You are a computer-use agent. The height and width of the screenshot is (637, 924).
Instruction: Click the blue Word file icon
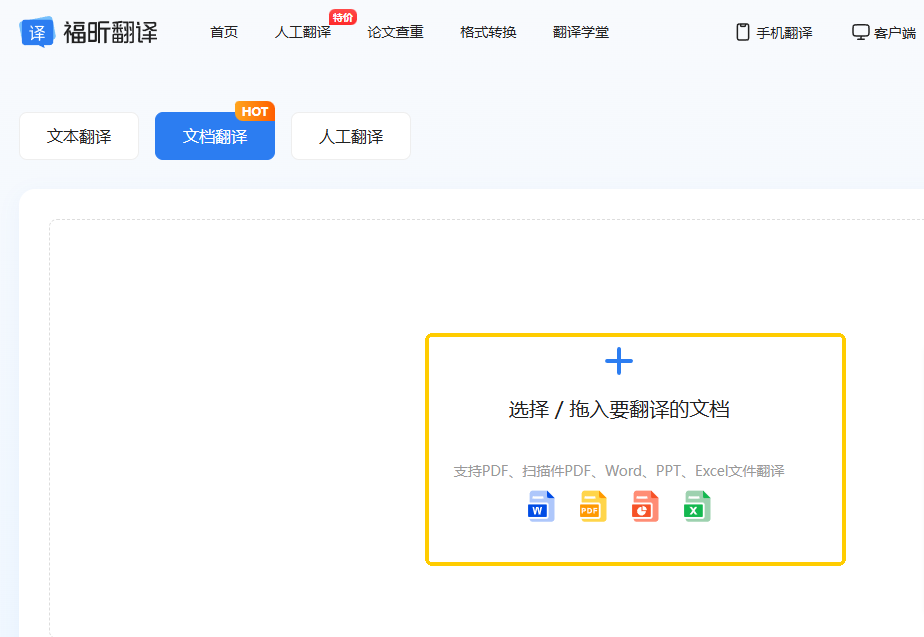pos(541,507)
